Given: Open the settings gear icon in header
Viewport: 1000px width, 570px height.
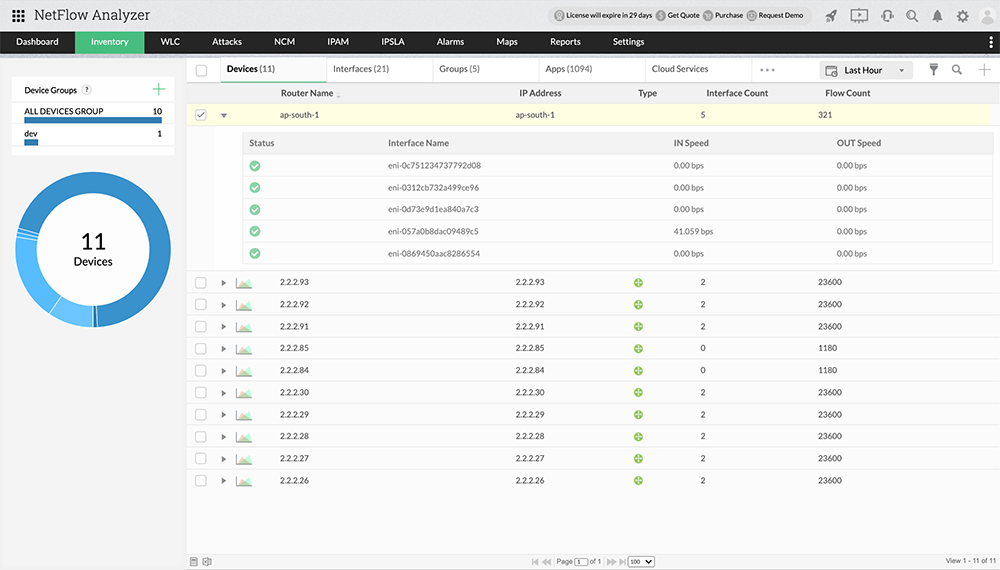Looking at the screenshot, I should point(963,16).
